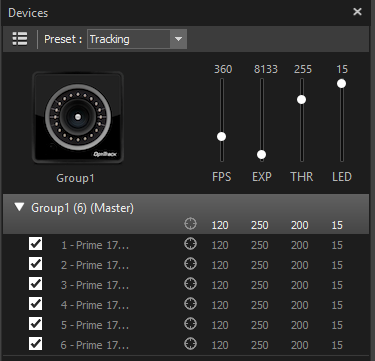Click the 360 value above FPS slider

(223, 69)
